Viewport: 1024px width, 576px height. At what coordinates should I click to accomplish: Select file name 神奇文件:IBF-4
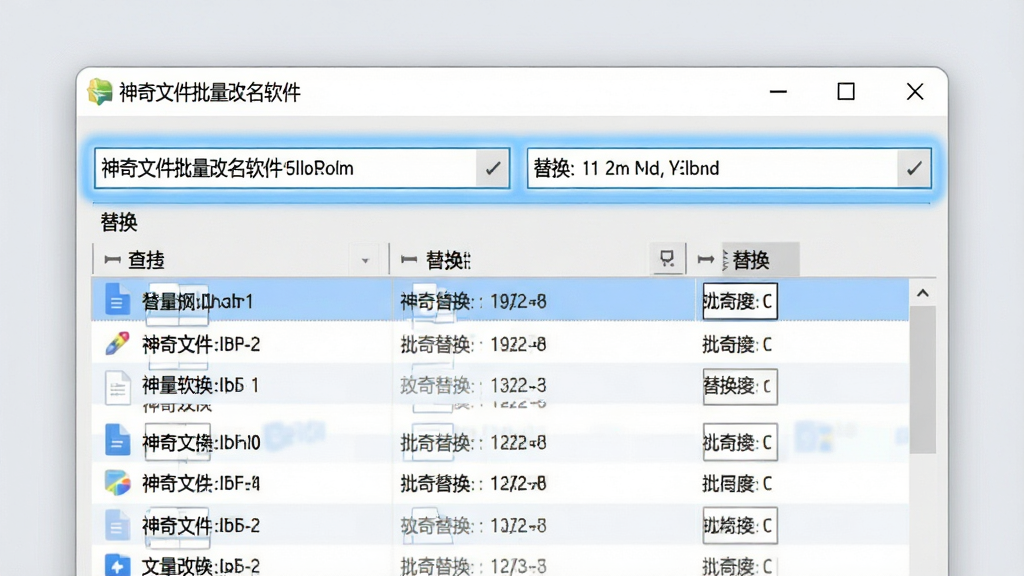point(201,483)
